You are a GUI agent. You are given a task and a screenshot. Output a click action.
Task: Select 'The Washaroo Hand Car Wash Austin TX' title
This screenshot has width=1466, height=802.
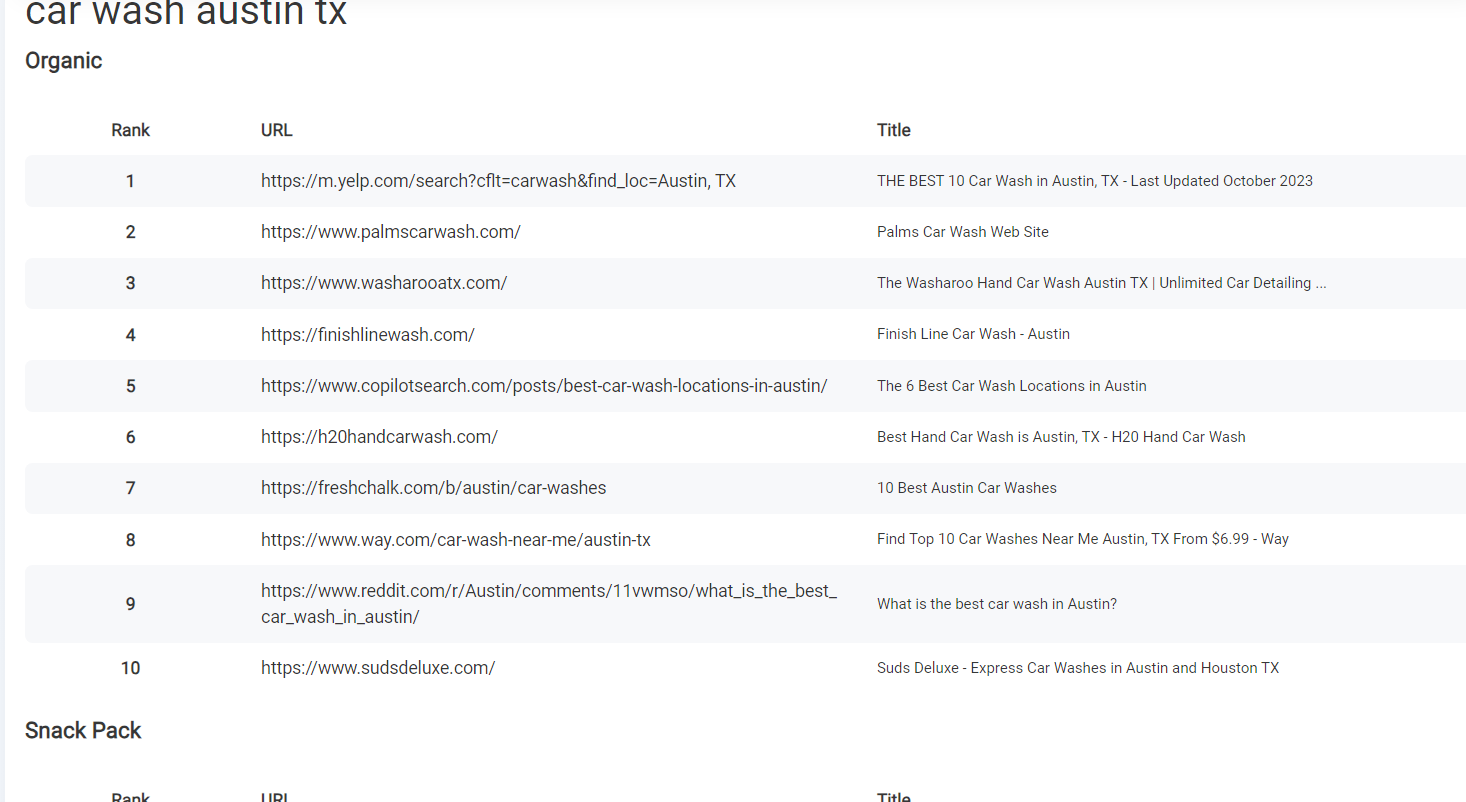[1102, 283]
